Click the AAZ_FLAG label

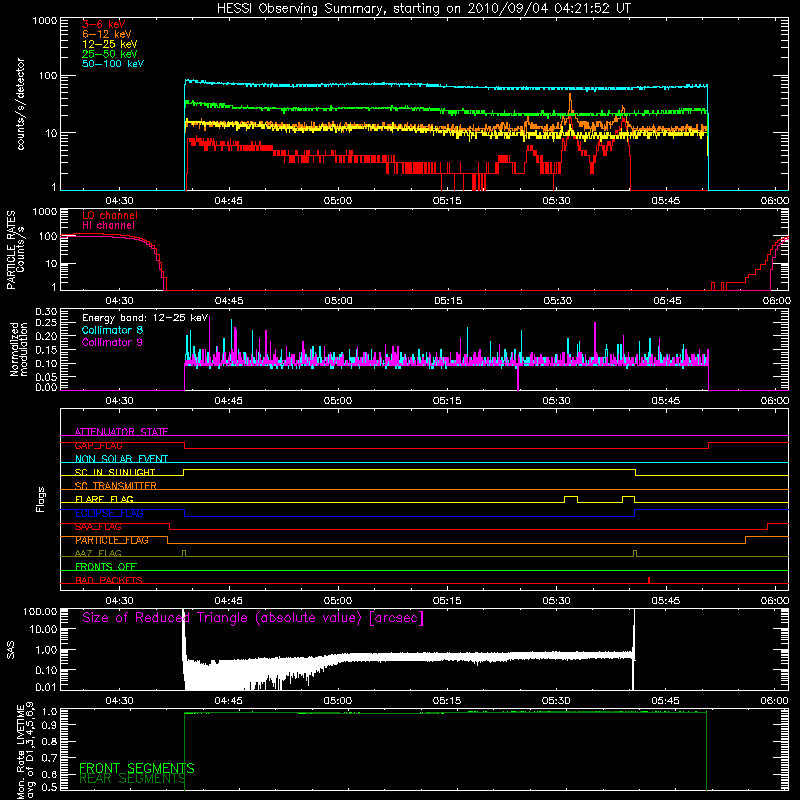[98, 553]
